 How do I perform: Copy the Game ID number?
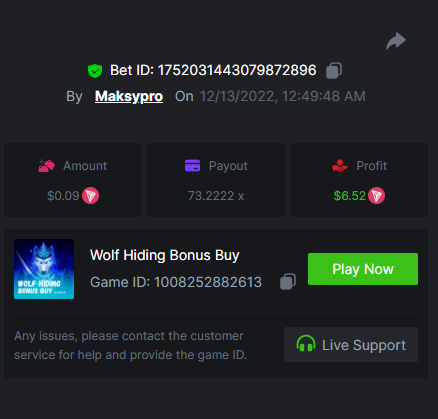(x=288, y=282)
